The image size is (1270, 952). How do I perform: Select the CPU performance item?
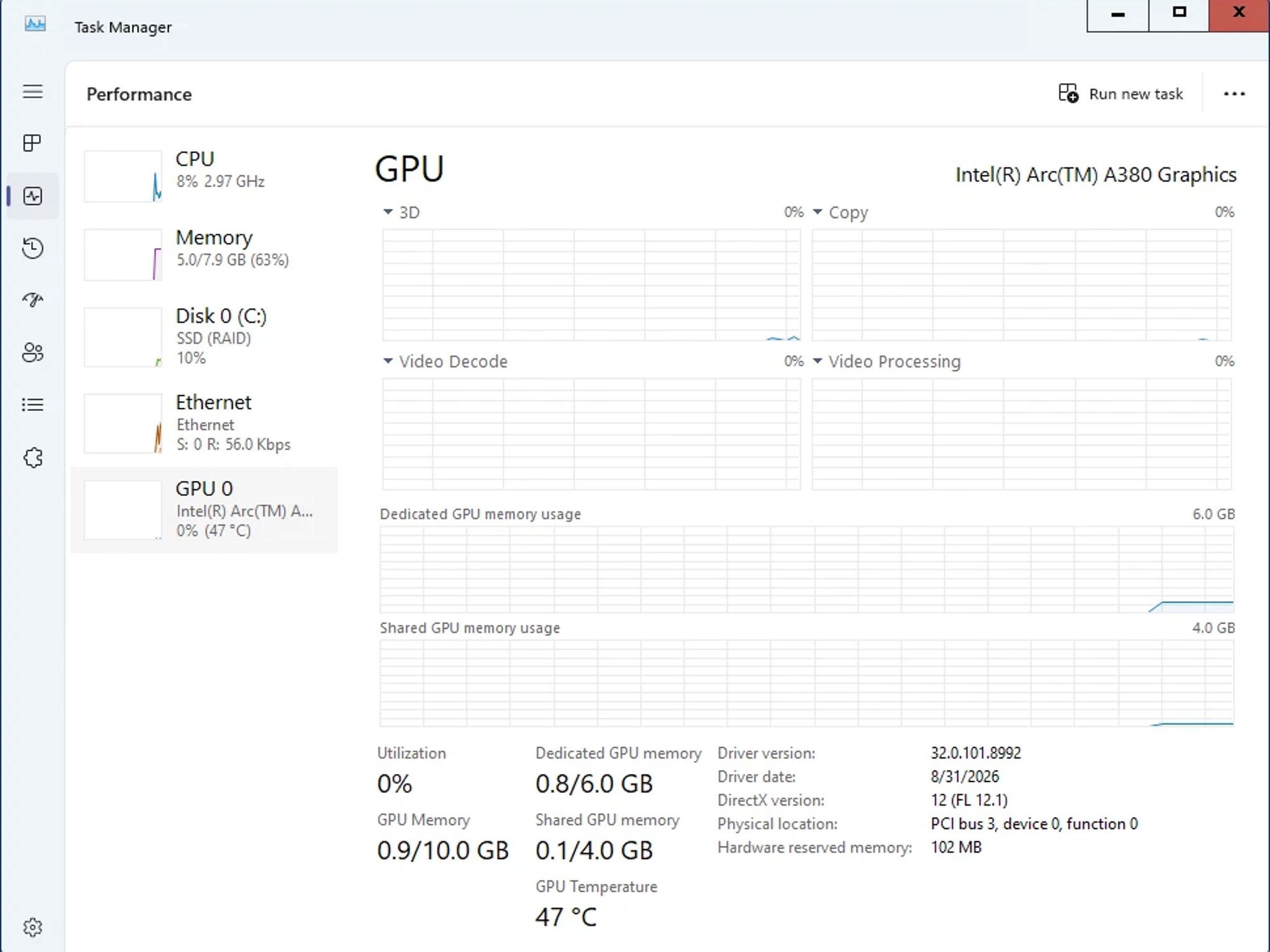click(x=205, y=175)
